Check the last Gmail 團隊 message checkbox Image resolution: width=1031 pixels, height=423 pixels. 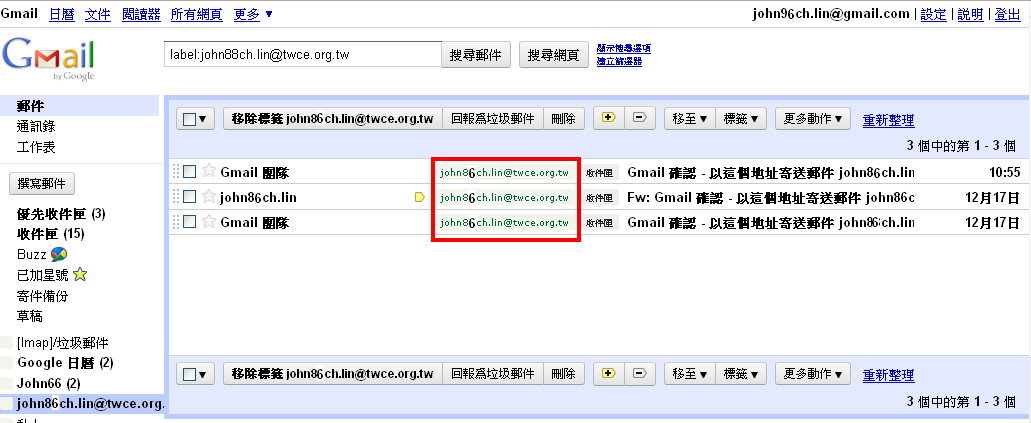tap(189, 221)
